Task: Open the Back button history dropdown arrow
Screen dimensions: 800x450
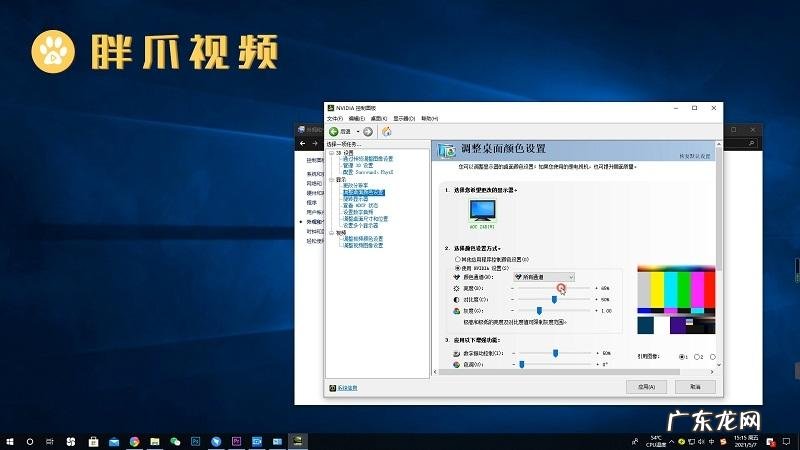Action: [358, 132]
